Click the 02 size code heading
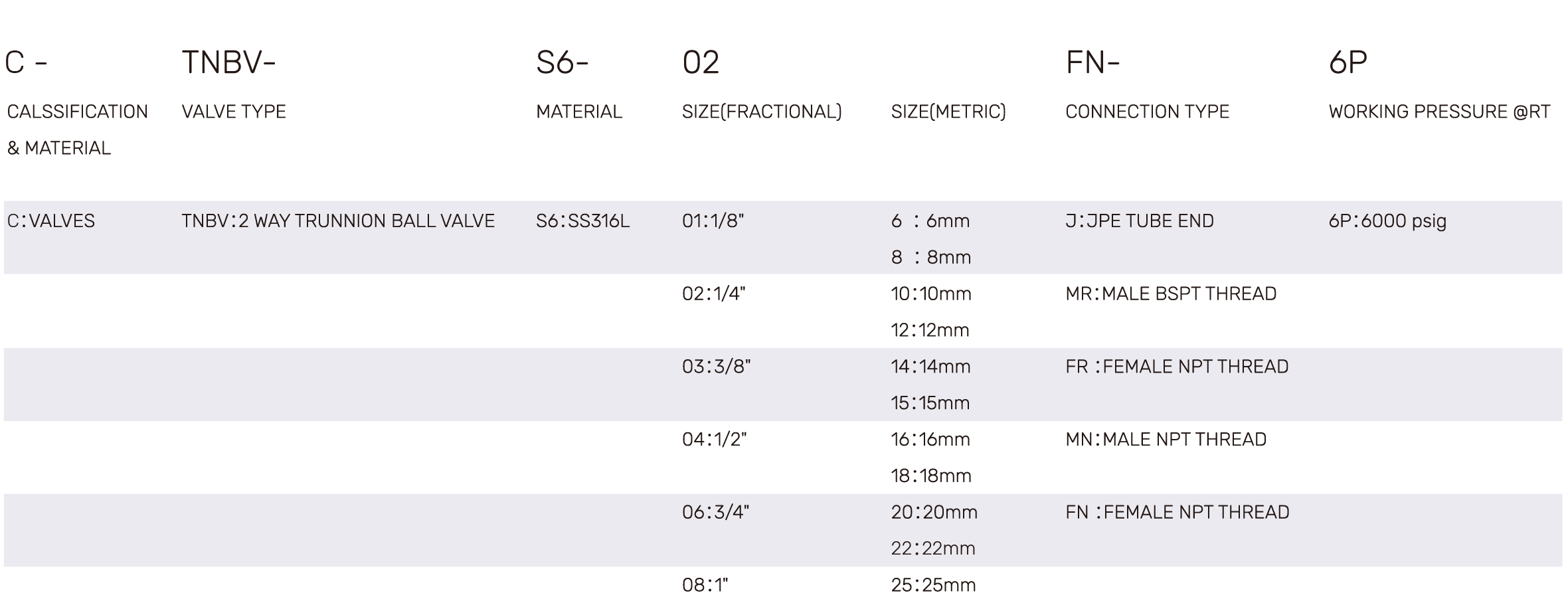The width and height of the screenshot is (1568, 613). 701,62
